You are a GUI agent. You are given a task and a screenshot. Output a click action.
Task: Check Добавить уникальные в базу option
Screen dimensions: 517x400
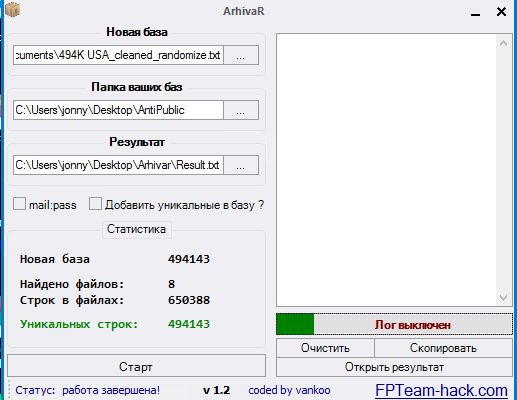[95, 204]
